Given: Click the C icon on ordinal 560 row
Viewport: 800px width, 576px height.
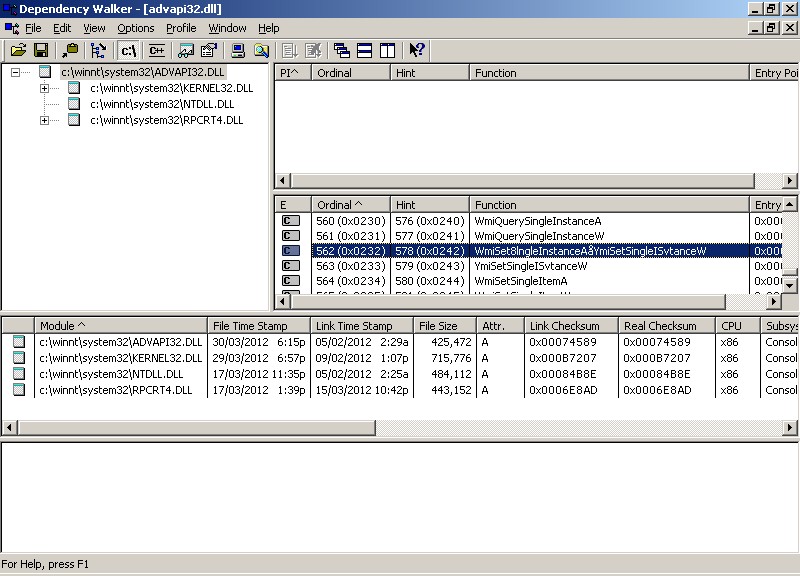Looking at the screenshot, I should (x=291, y=221).
